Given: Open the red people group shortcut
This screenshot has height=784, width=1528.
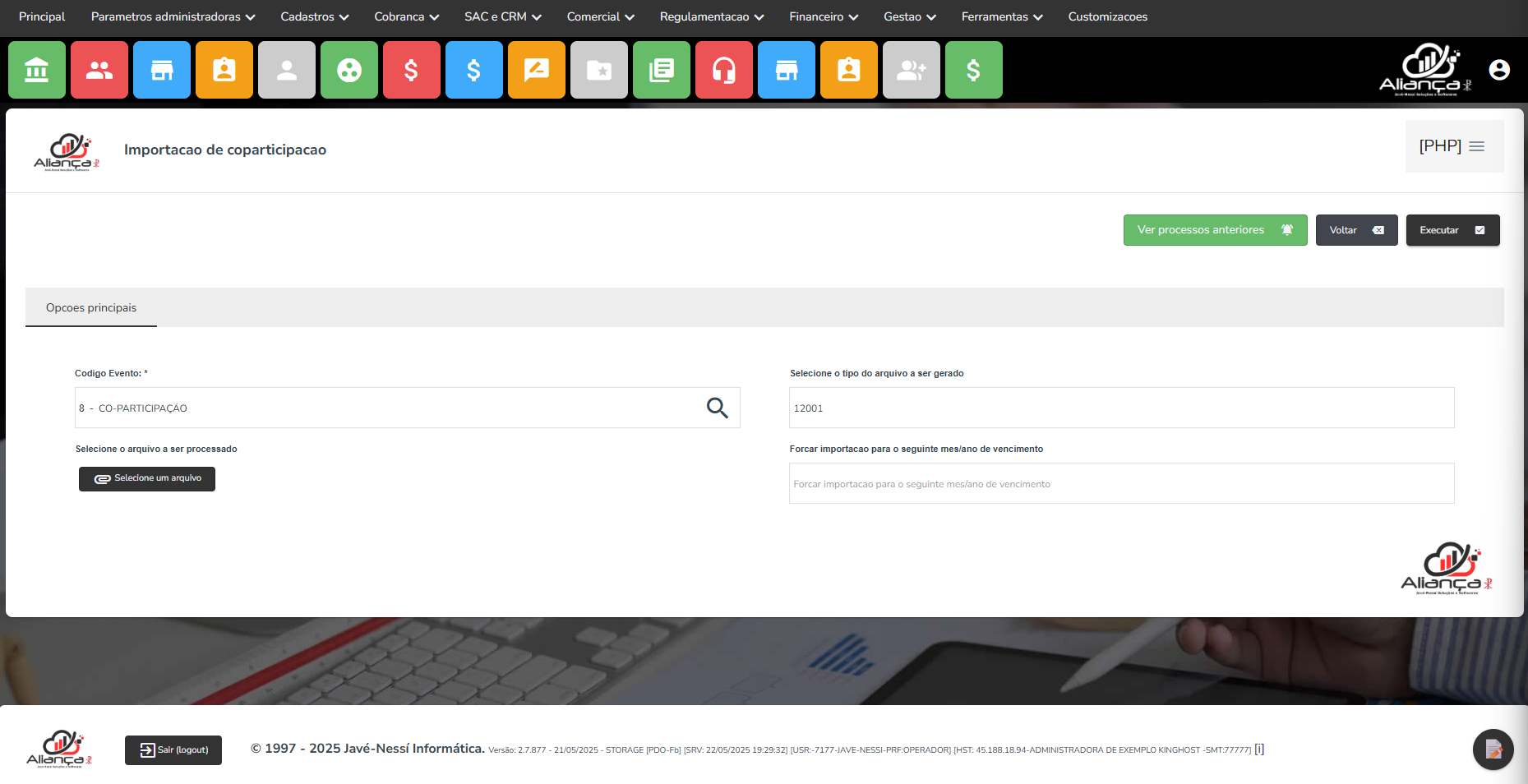Looking at the screenshot, I should [x=99, y=71].
